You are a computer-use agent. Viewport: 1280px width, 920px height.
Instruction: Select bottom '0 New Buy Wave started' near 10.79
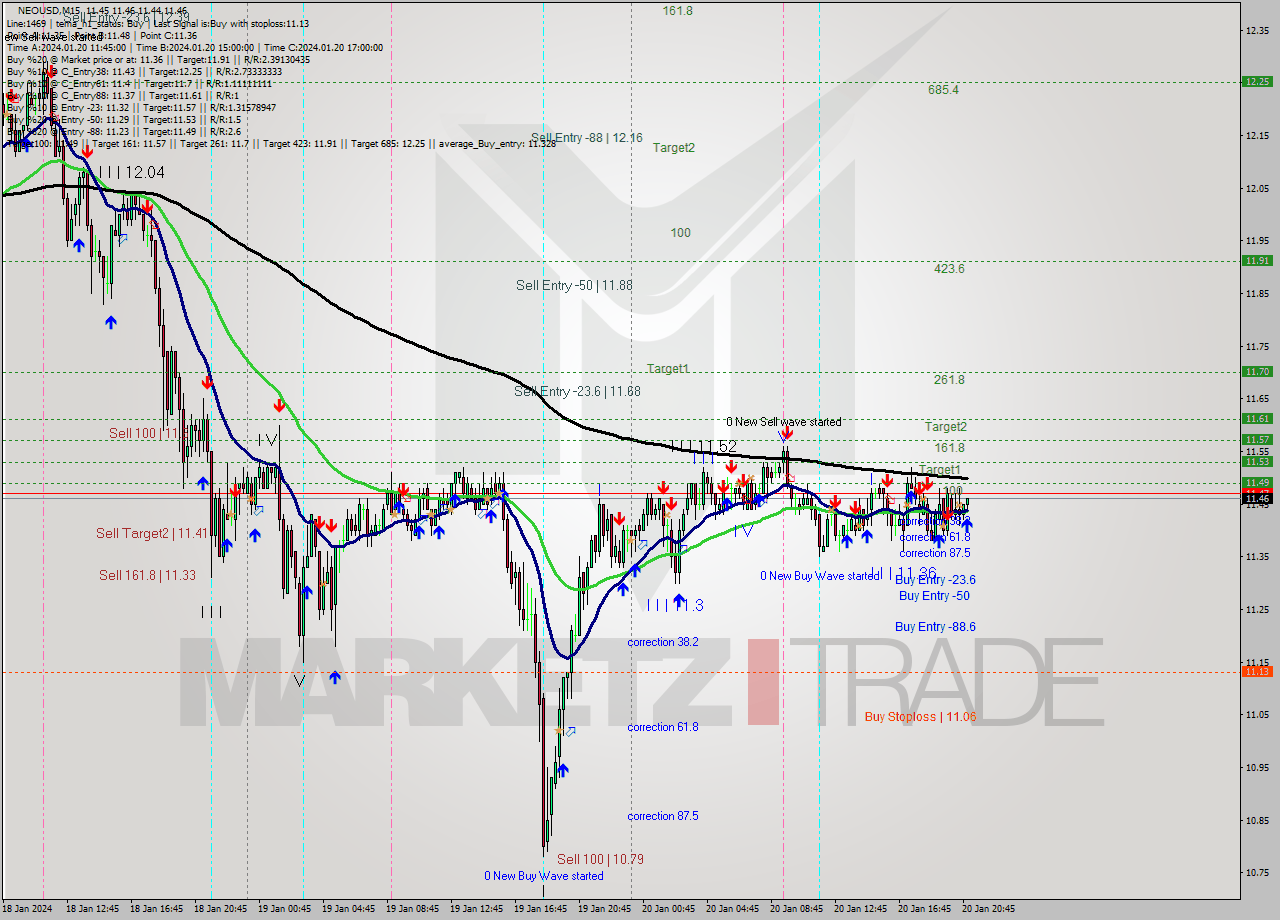click(x=544, y=876)
